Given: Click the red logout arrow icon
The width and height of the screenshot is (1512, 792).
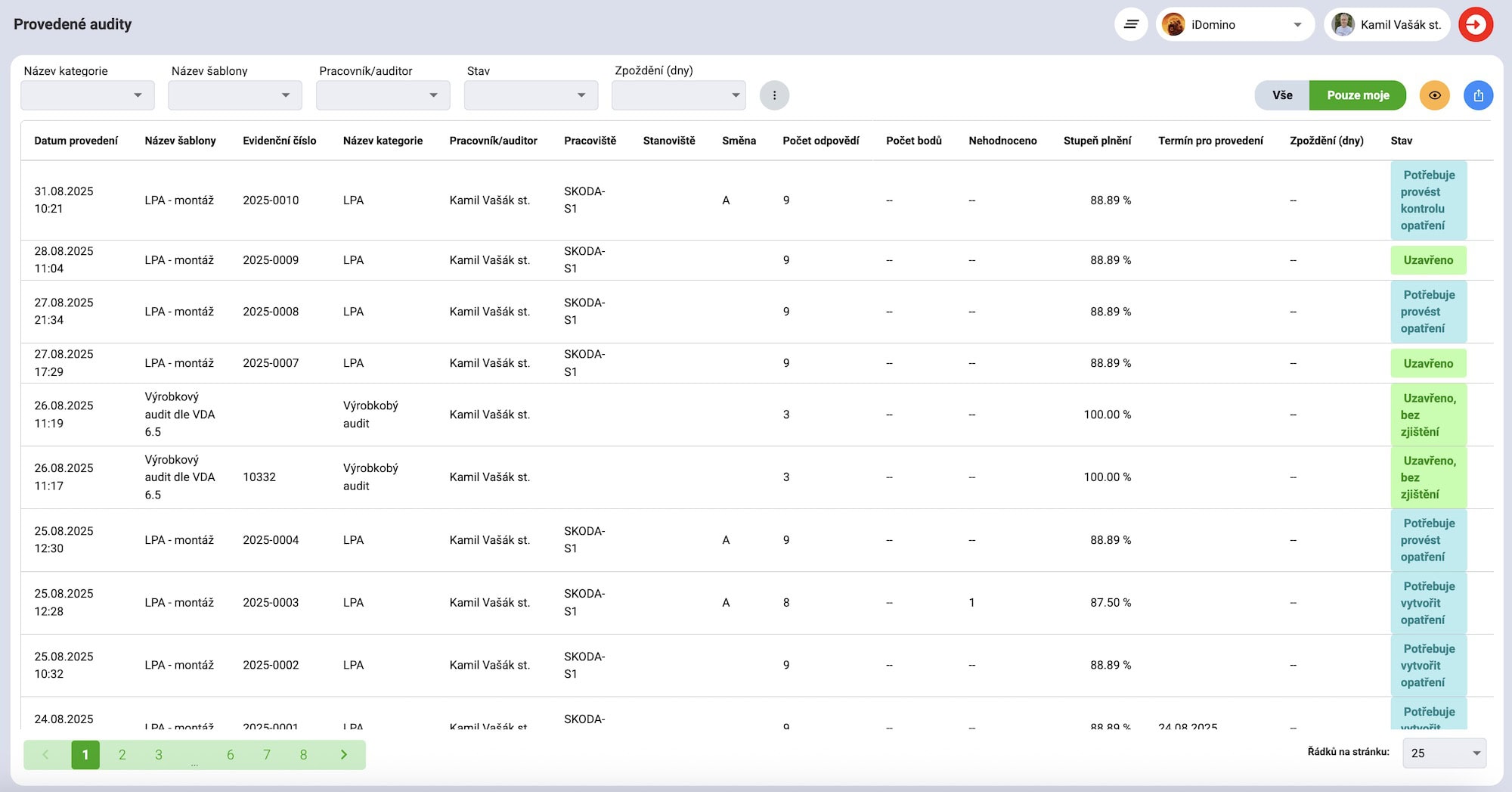Looking at the screenshot, I should click(1475, 24).
